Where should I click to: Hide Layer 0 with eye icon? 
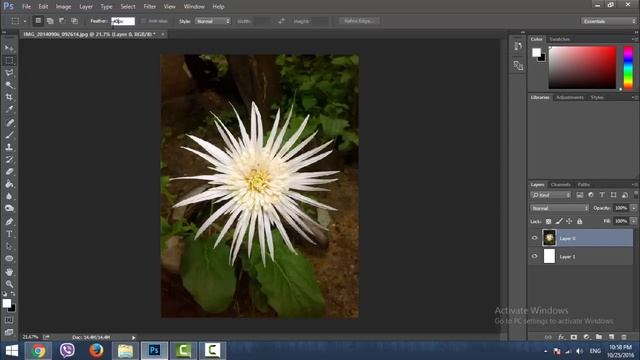(x=535, y=238)
